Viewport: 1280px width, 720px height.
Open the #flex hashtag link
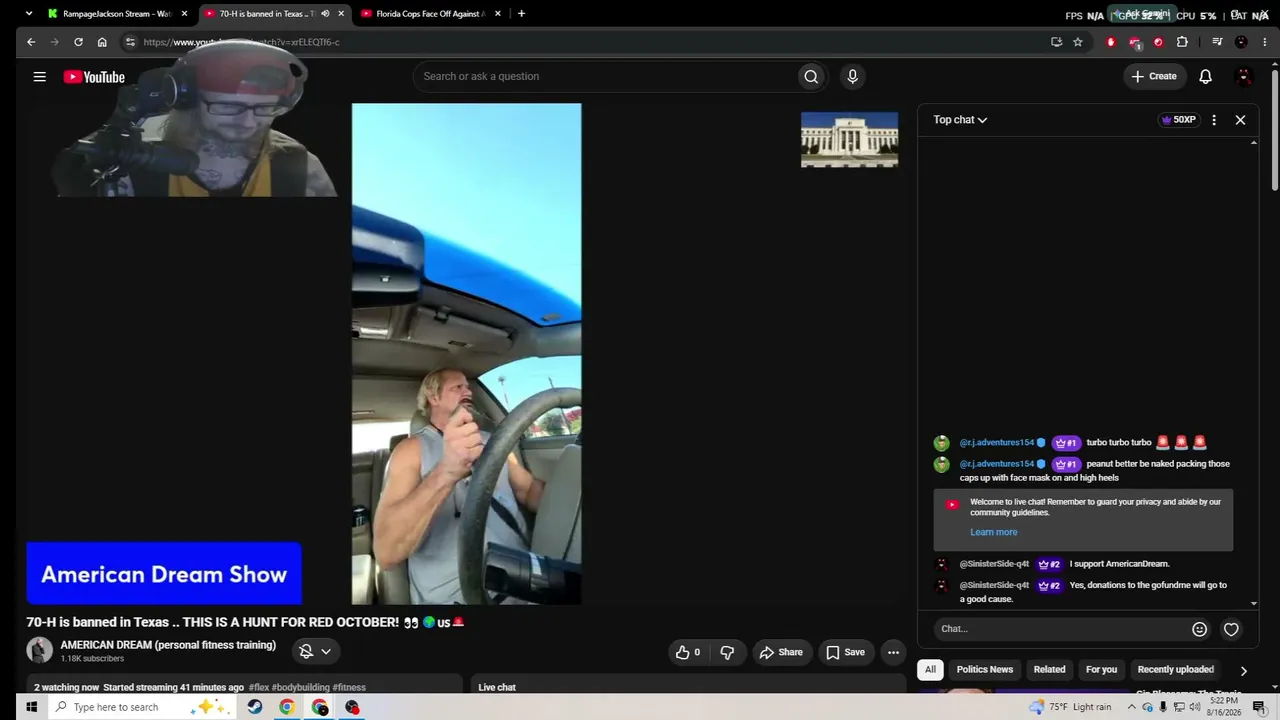coord(259,688)
